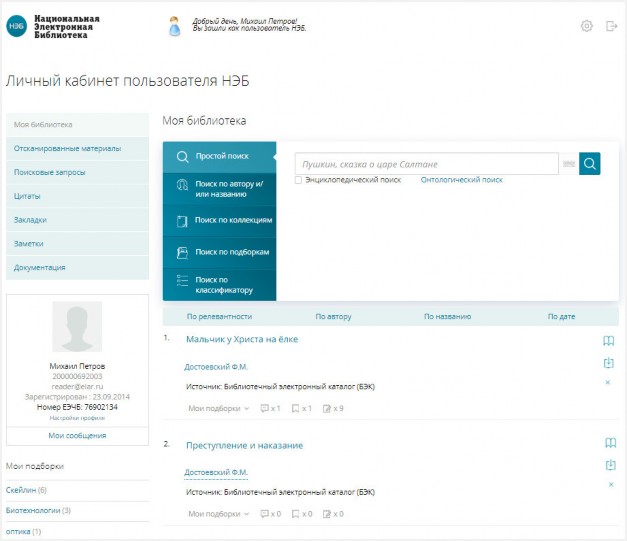
Task: Expand Мои подборки dropdown for Мальчик у Христа
Action: coord(219,408)
